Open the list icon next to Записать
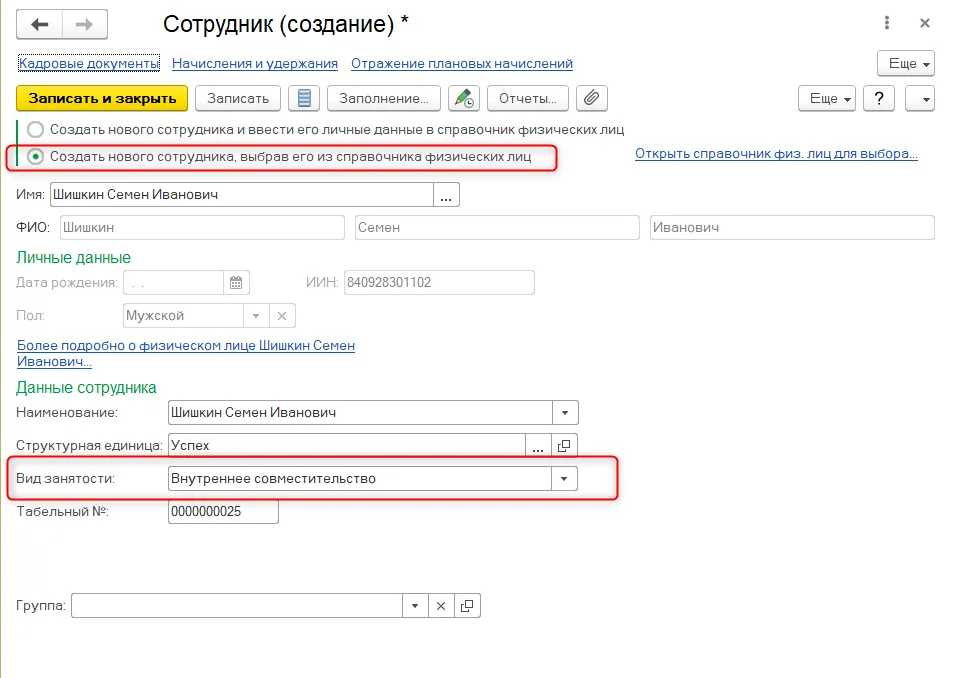The image size is (955, 678). coord(304,98)
